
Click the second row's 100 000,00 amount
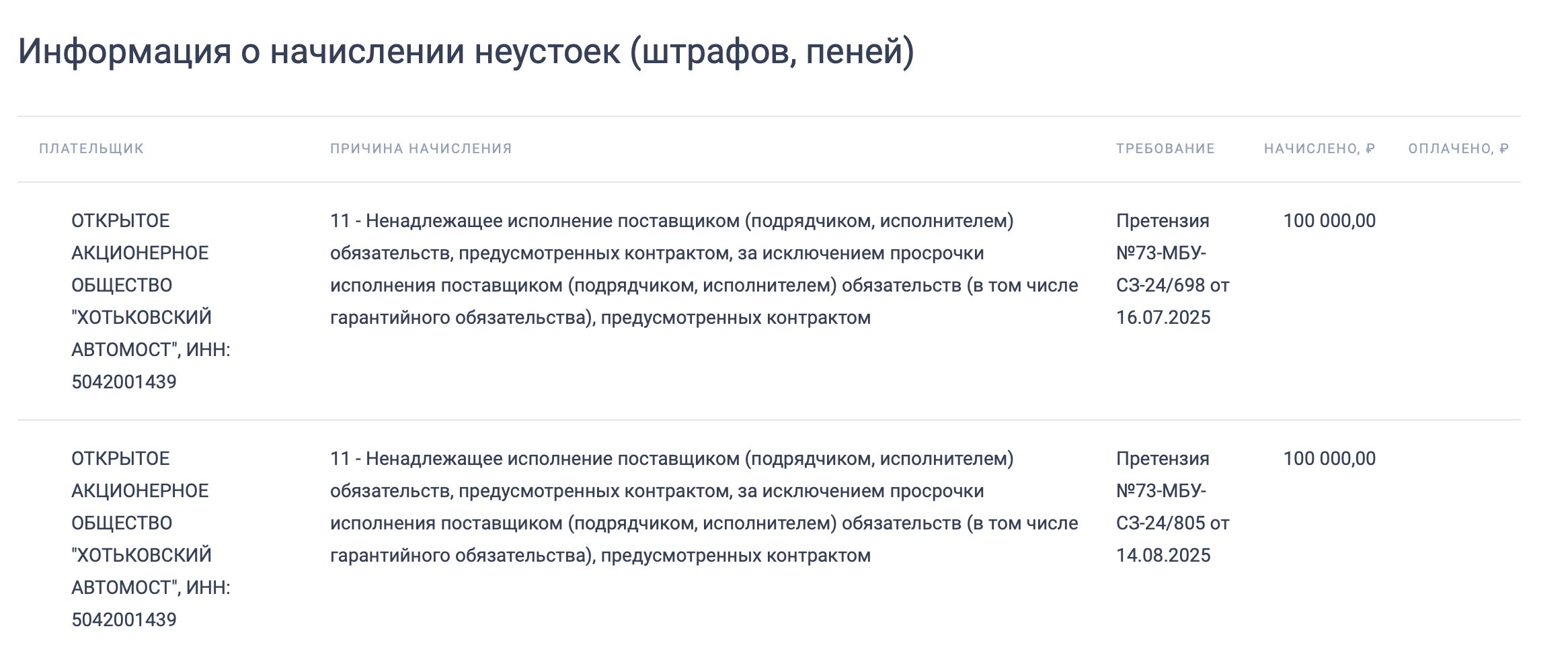tap(1329, 459)
